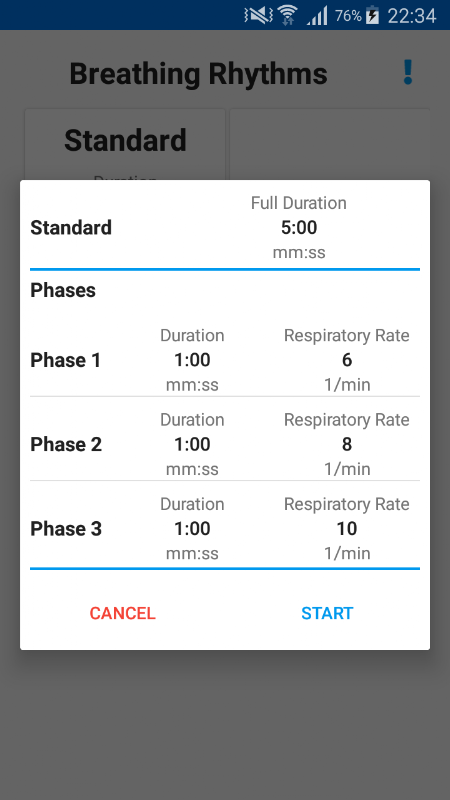Tap the vibrate mode status icon
Viewport: 450px width, 800px height.
258,15
